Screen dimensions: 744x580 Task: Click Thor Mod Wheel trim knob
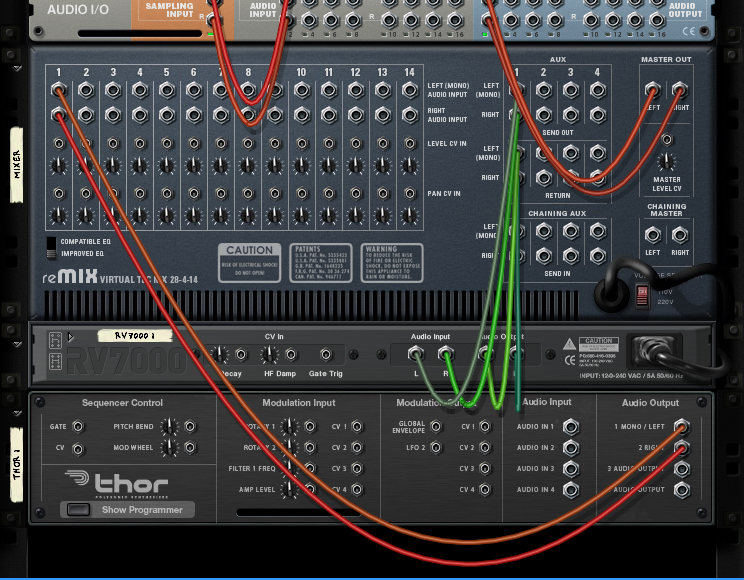[x=169, y=447]
